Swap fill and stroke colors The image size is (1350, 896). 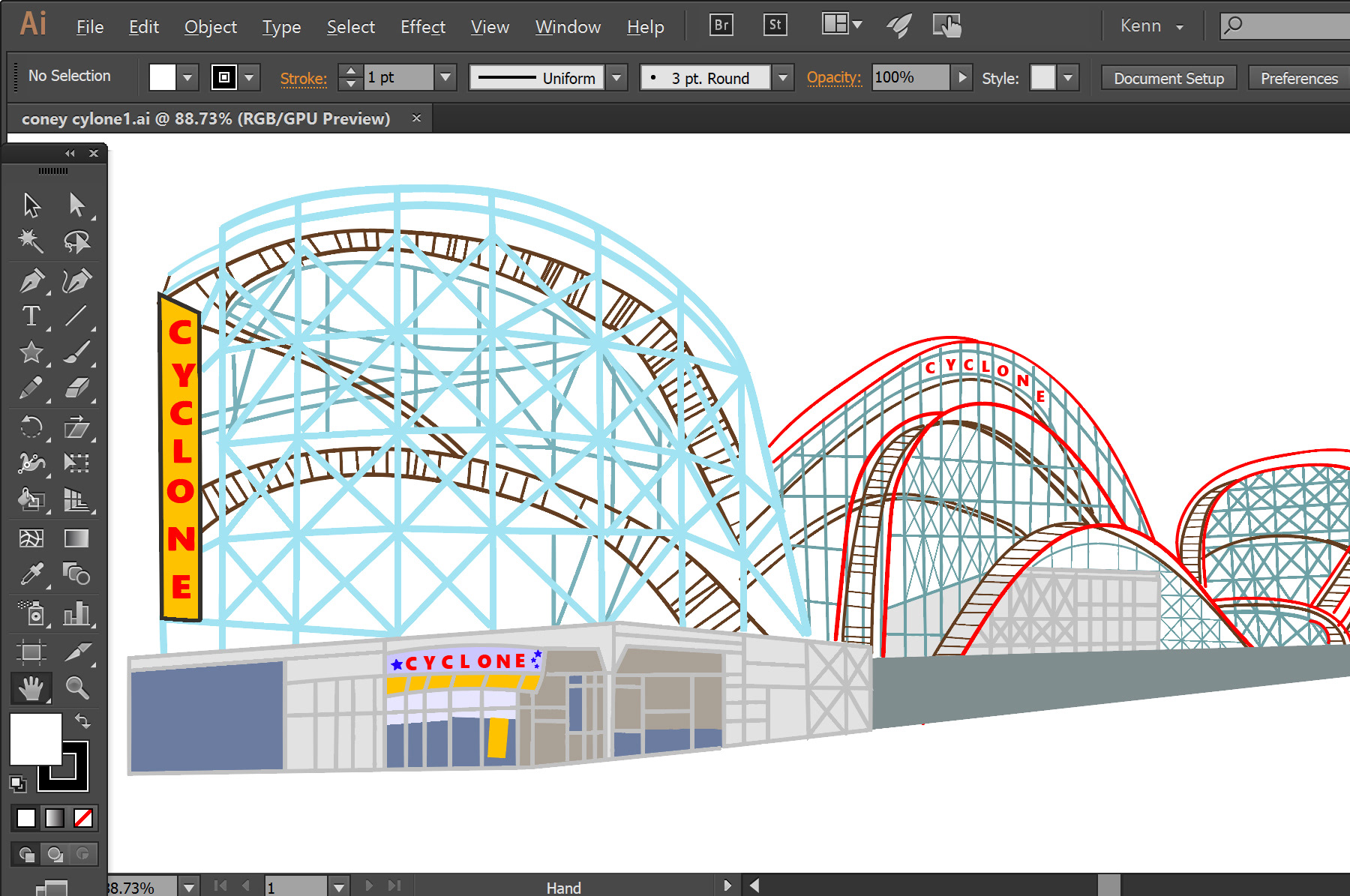82,721
